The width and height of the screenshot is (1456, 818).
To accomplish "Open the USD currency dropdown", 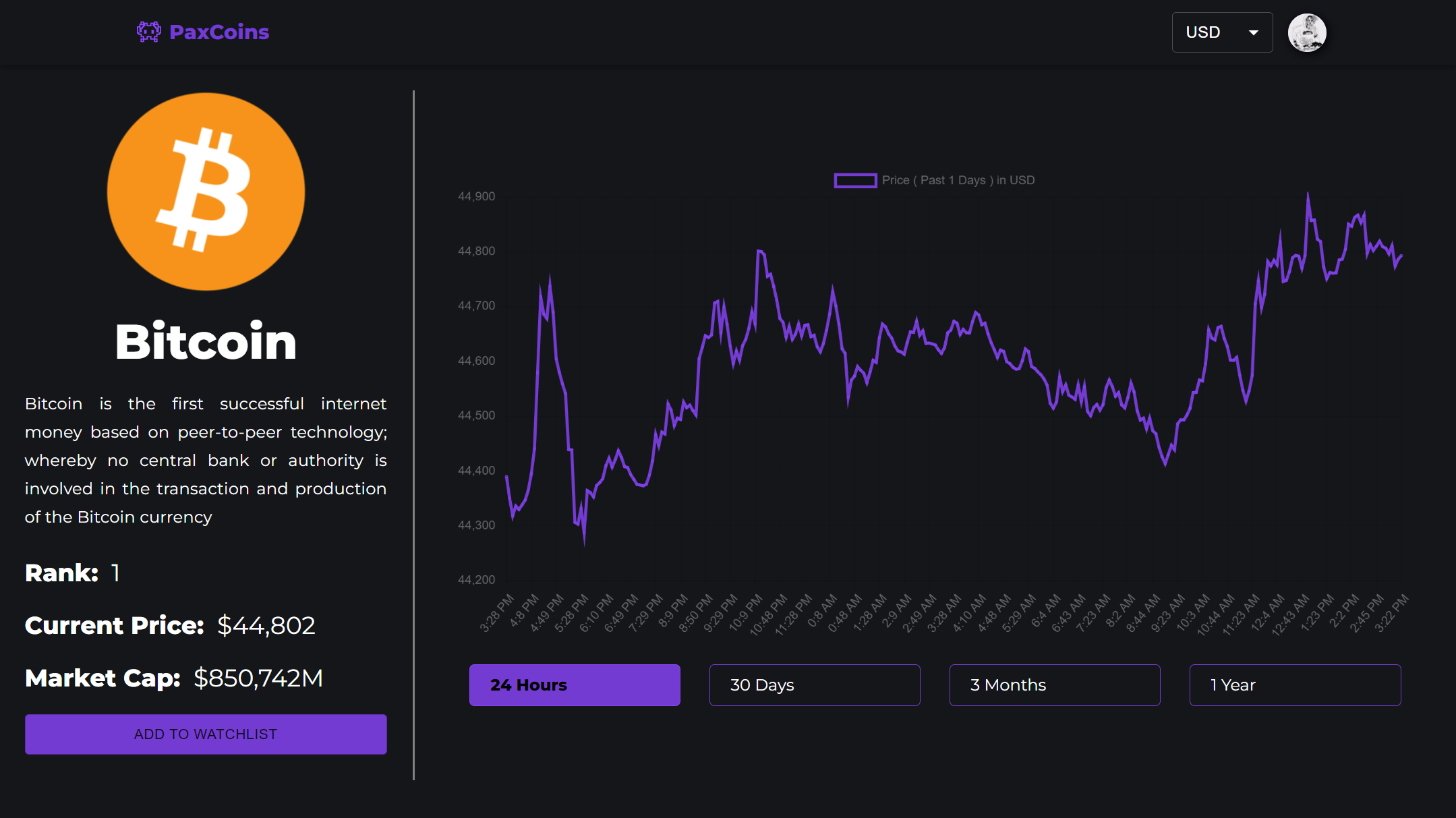I will [x=1222, y=32].
